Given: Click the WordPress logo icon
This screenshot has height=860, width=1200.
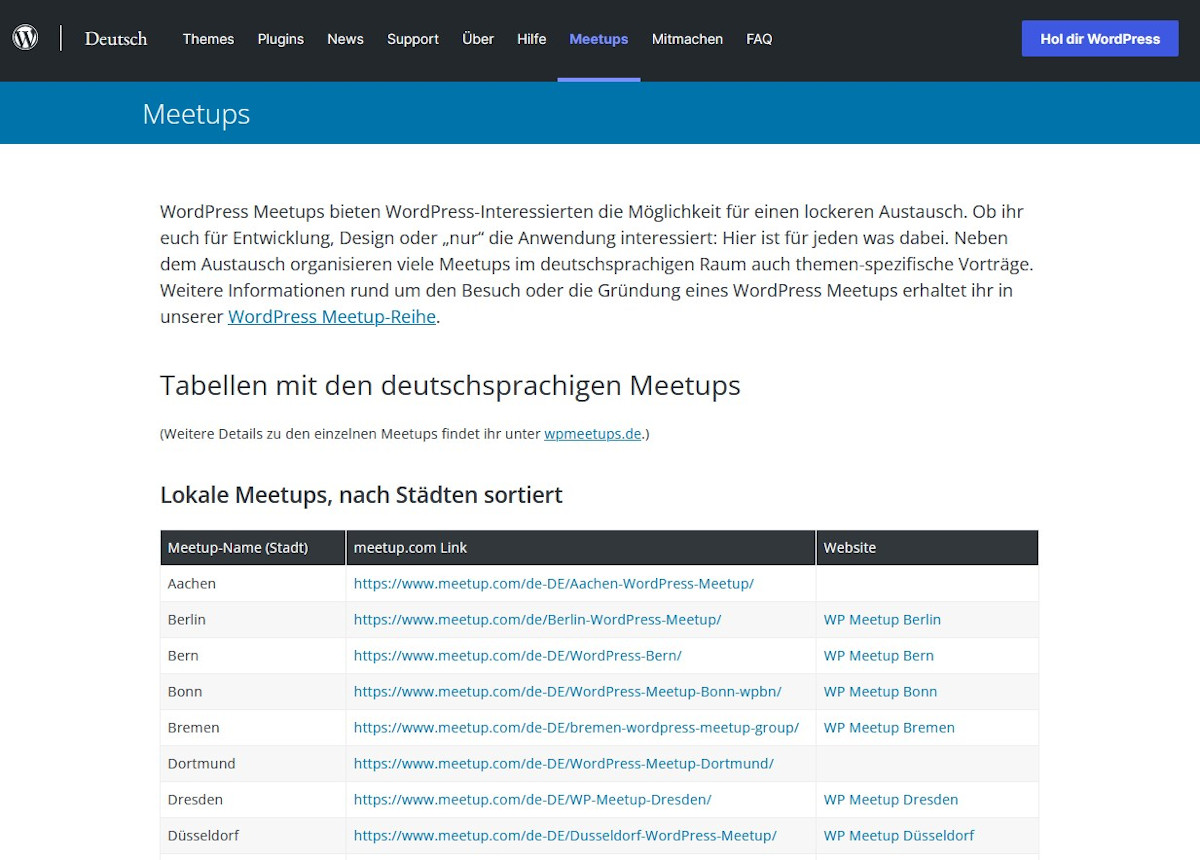Looking at the screenshot, I should (x=25, y=38).
